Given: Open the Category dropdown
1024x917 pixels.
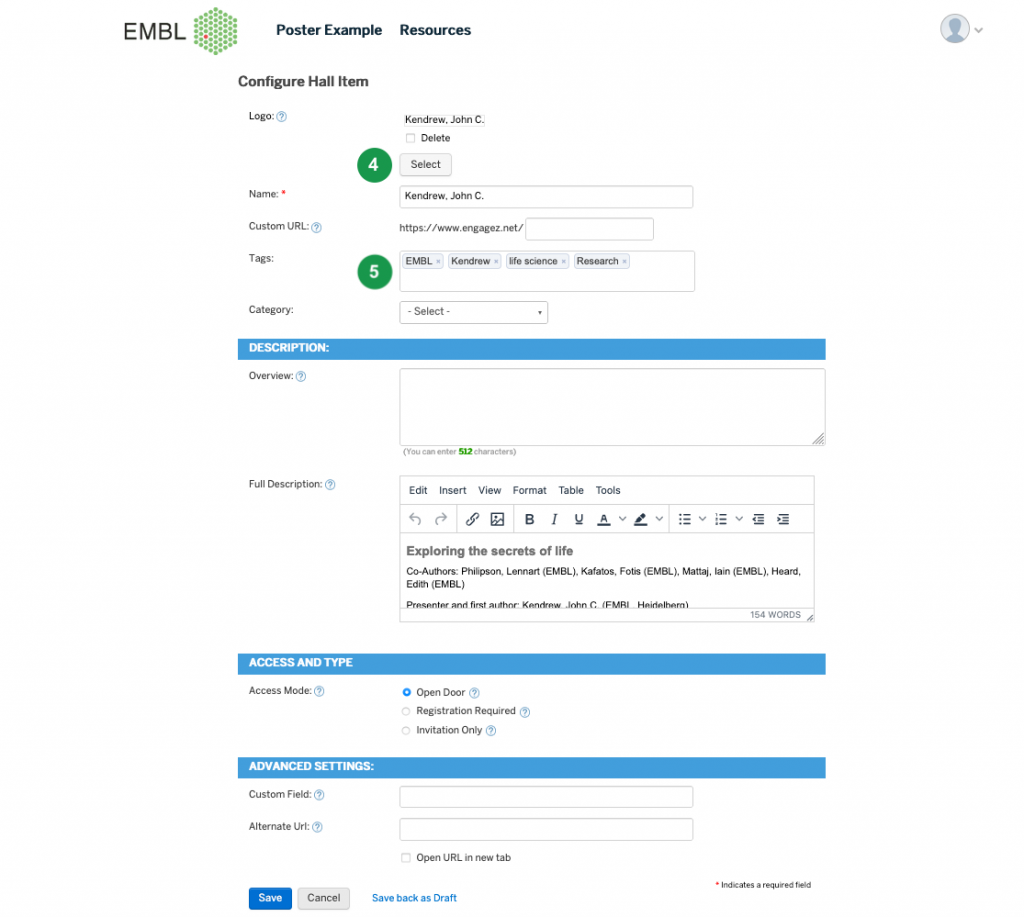Looking at the screenshot, I should pos(473,312).
